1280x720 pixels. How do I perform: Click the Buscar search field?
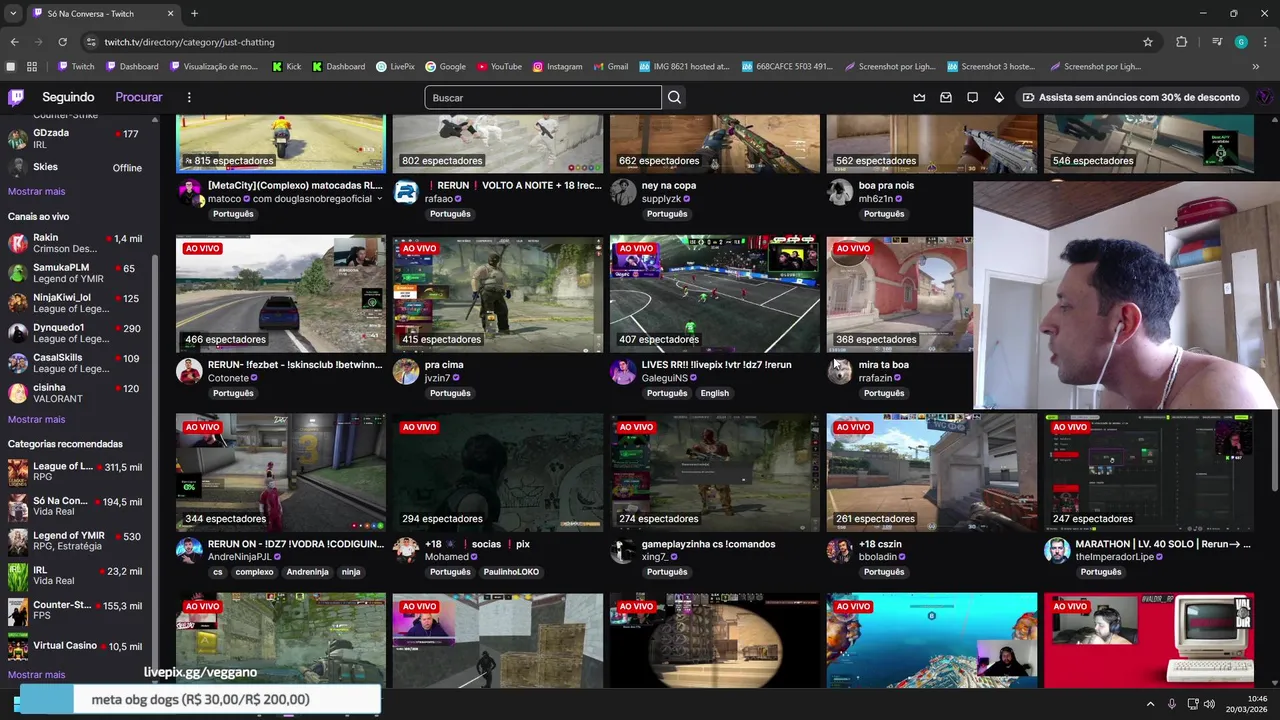click(543, 97)
